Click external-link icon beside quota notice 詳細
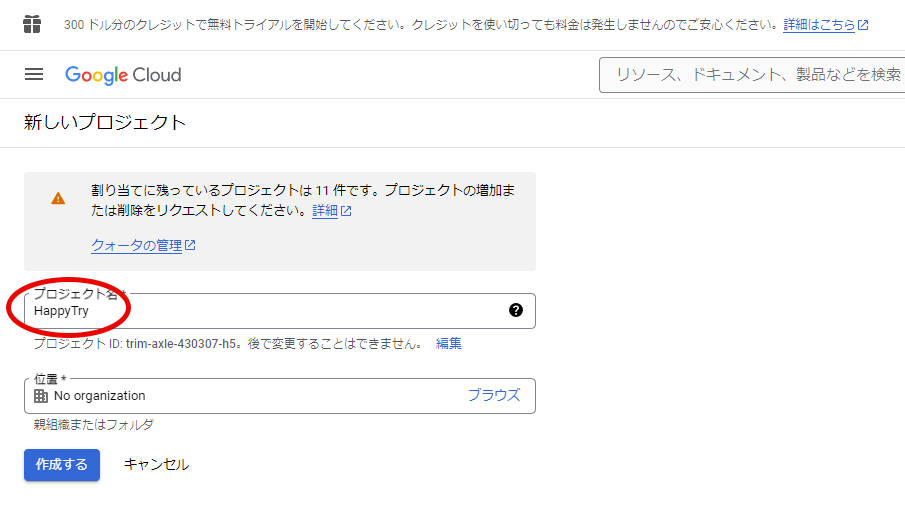Image resolution: width=905 pixels, height=509 pixels. (x=346, y=211)
